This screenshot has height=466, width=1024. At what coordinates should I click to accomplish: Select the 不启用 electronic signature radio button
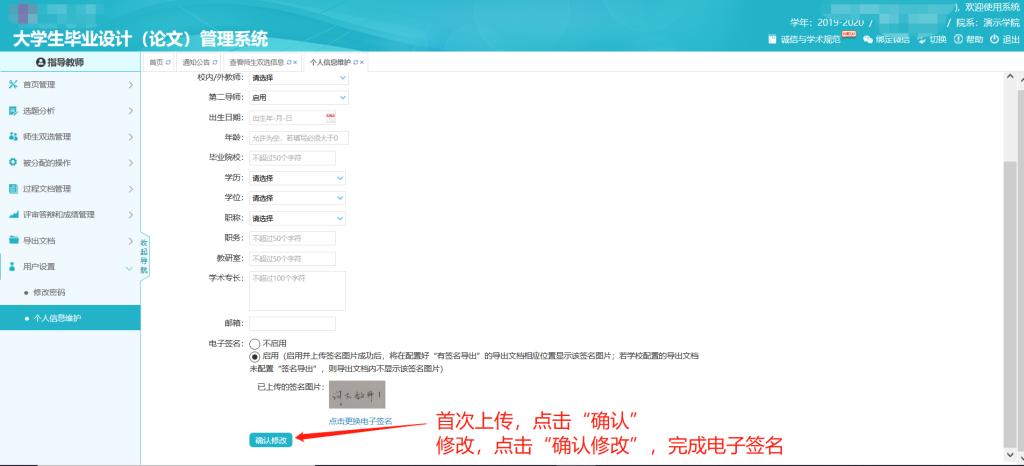coord(255,343)
